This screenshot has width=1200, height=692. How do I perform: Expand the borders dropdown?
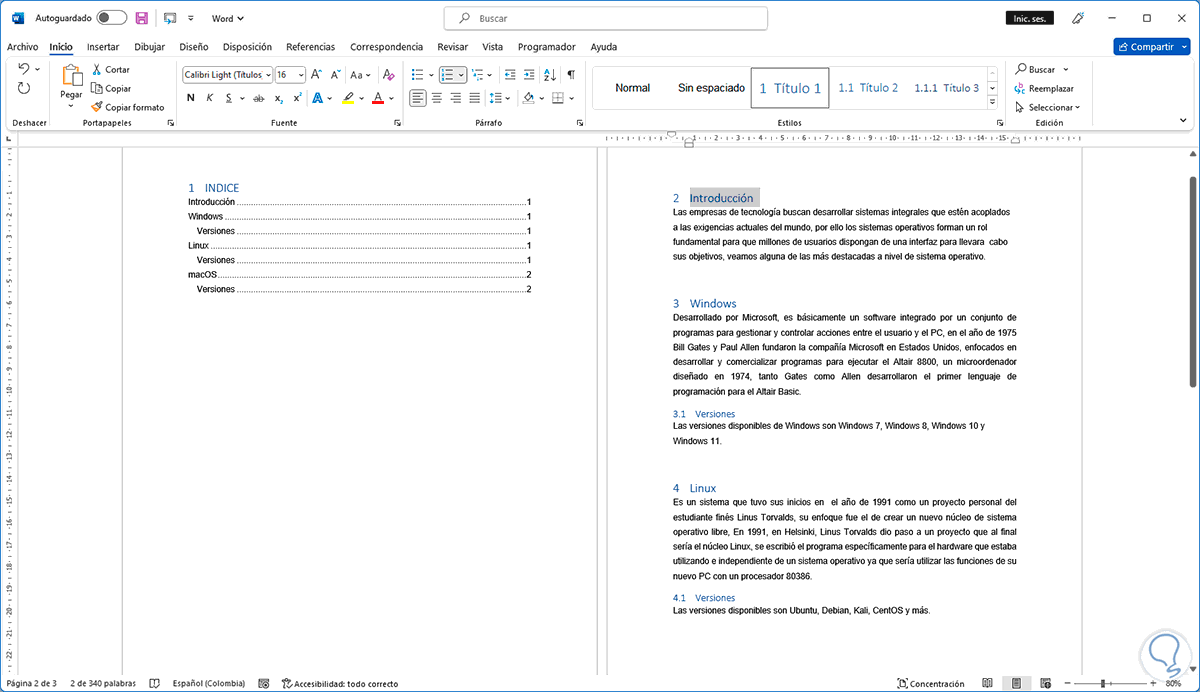(x=572, y=98)
